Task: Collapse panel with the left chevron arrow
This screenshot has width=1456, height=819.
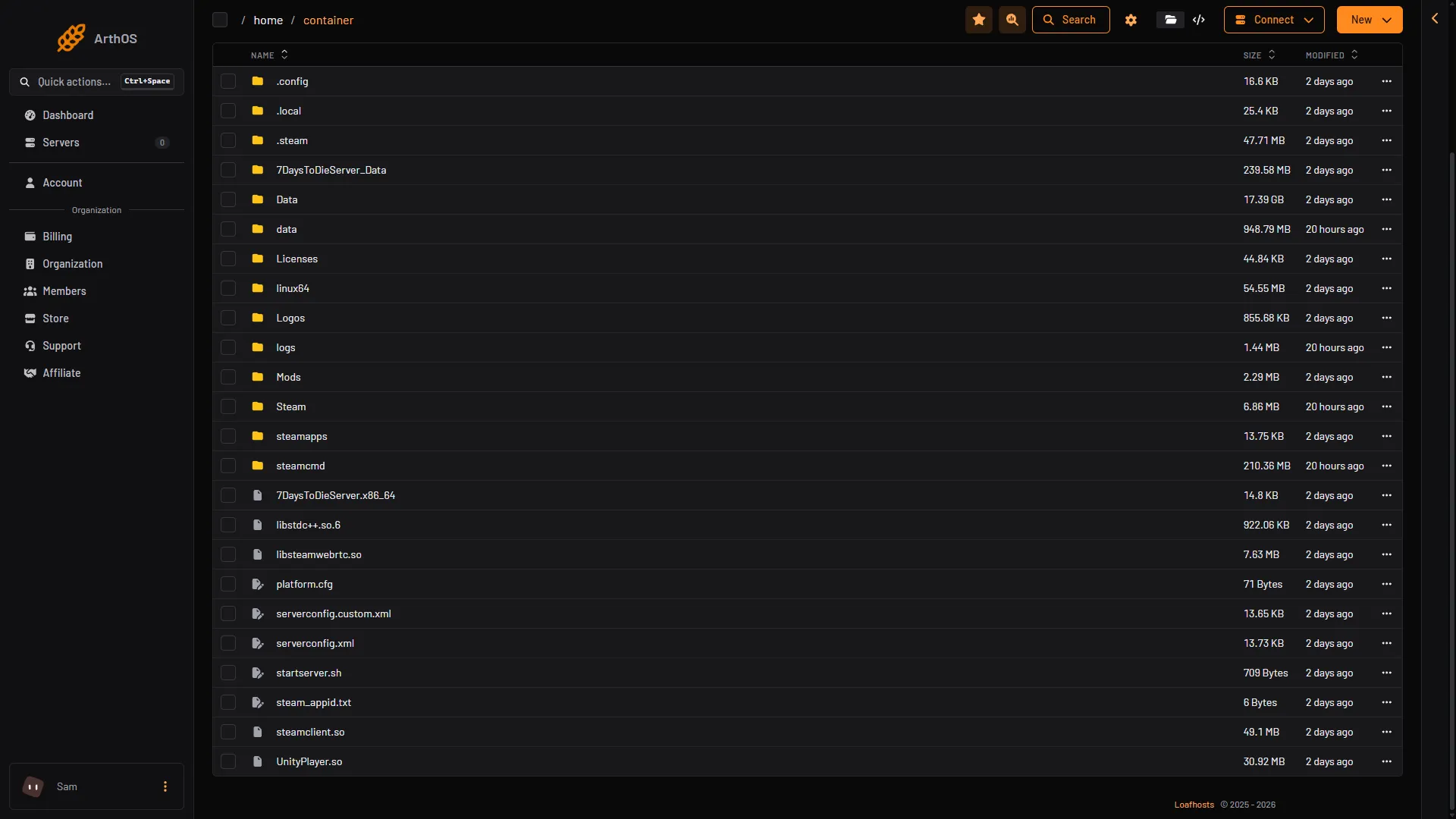Action: point(1435,18)
